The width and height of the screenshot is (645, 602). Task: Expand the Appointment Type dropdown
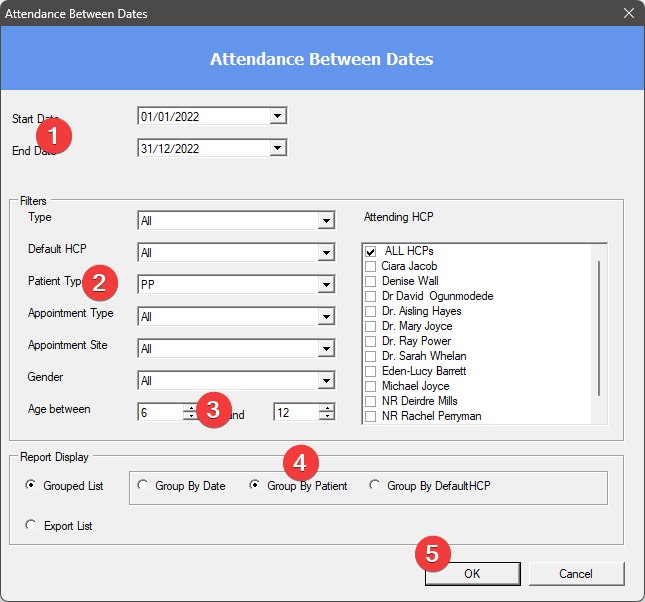coord(325,317)
